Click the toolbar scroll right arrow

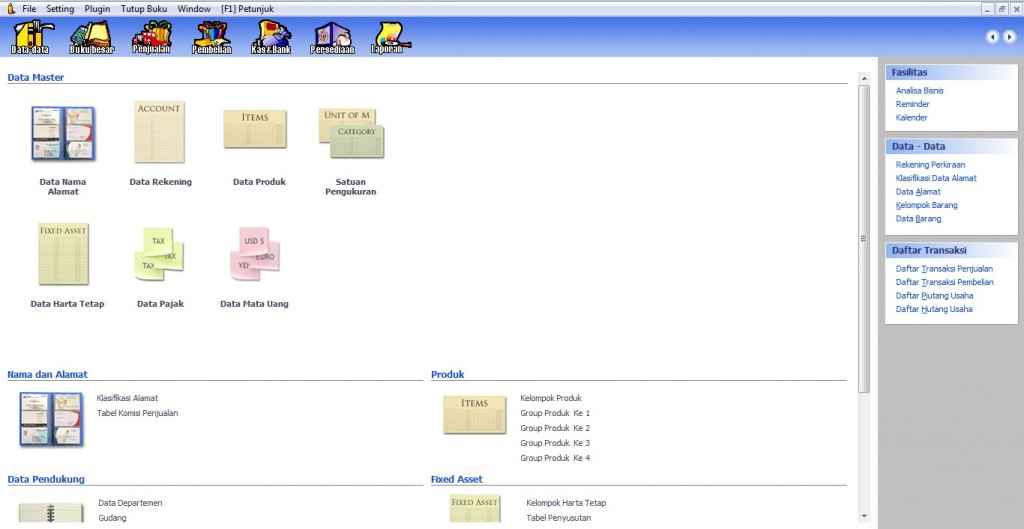pyautogui.click(x=1009, y=37)
